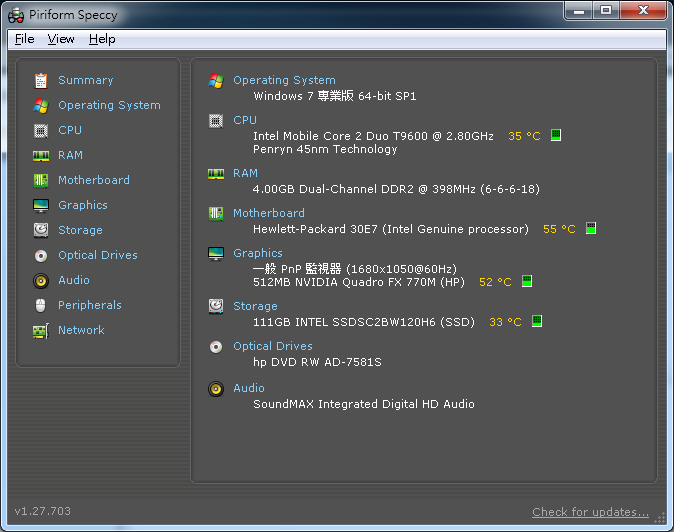Image resolution: width=674 pixels, height=532 pixels.
Task: Click the version v1.27.703 label
Action: tap(43, 511)
